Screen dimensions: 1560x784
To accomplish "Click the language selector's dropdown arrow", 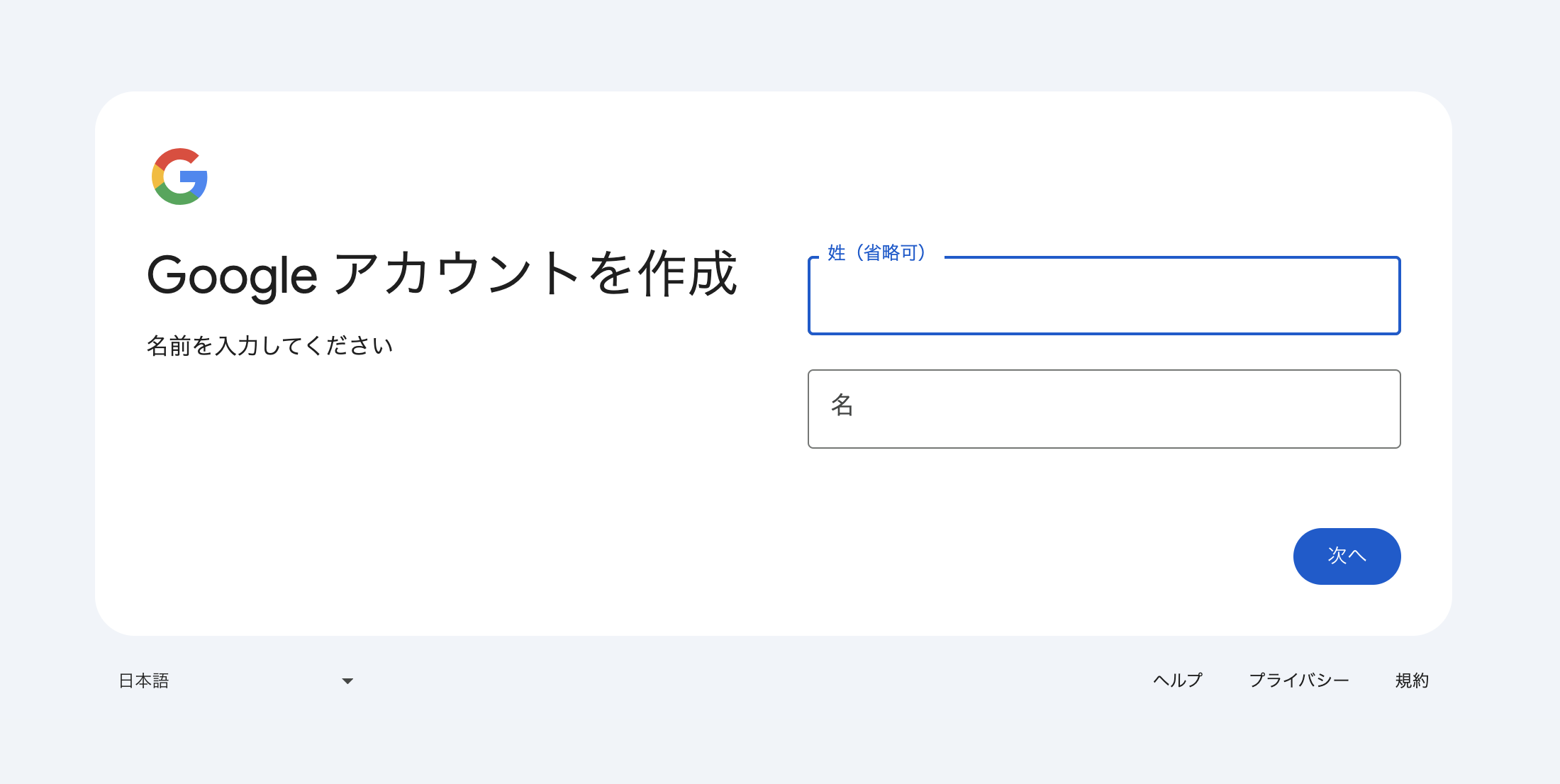I will coord(347,681).
